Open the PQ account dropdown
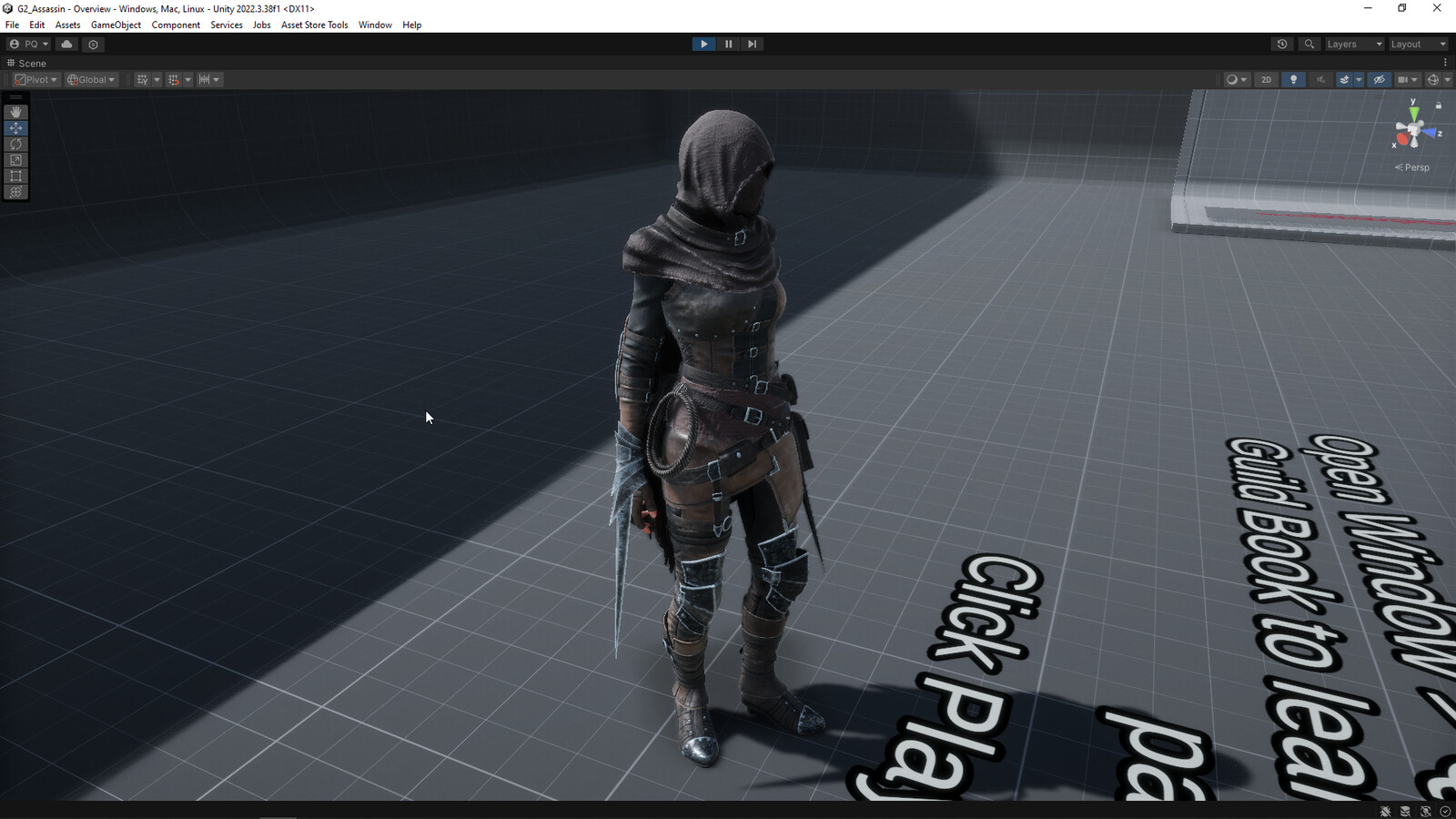This screenshot has height=819, width=1456. point(28,44)
